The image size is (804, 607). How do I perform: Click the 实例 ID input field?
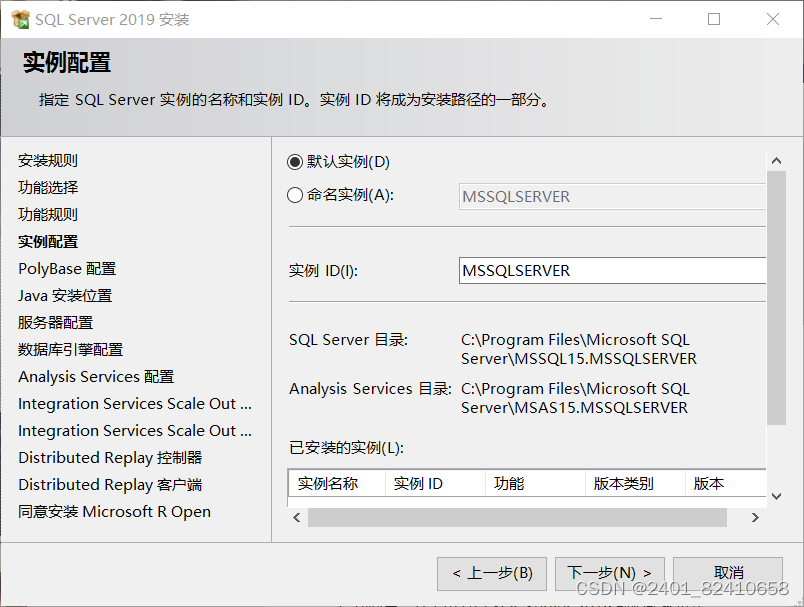pyautogui.click(x=612, y=270)
